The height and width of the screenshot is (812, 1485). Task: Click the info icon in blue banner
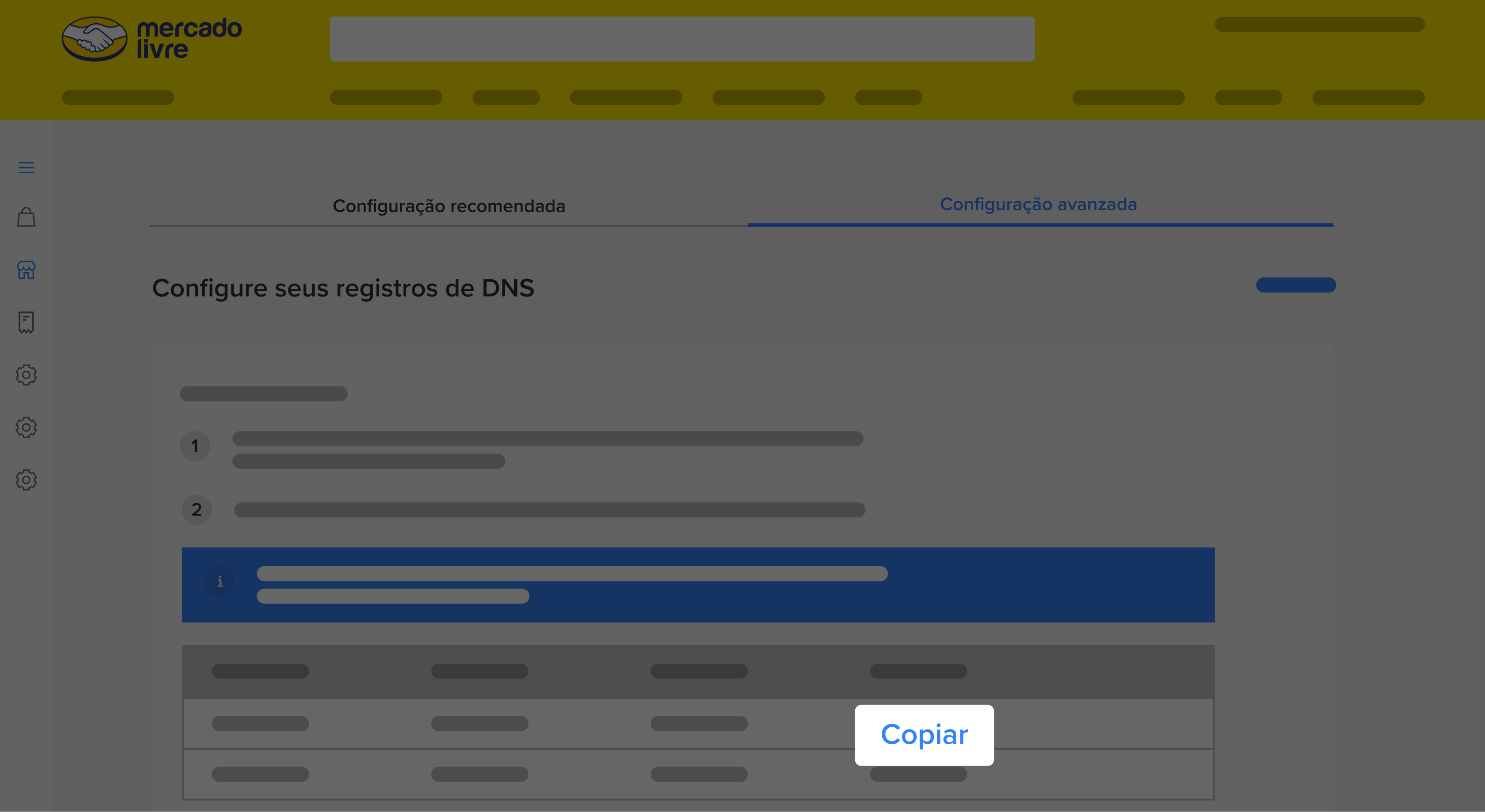pyautogui.click(x=220, y=581)
